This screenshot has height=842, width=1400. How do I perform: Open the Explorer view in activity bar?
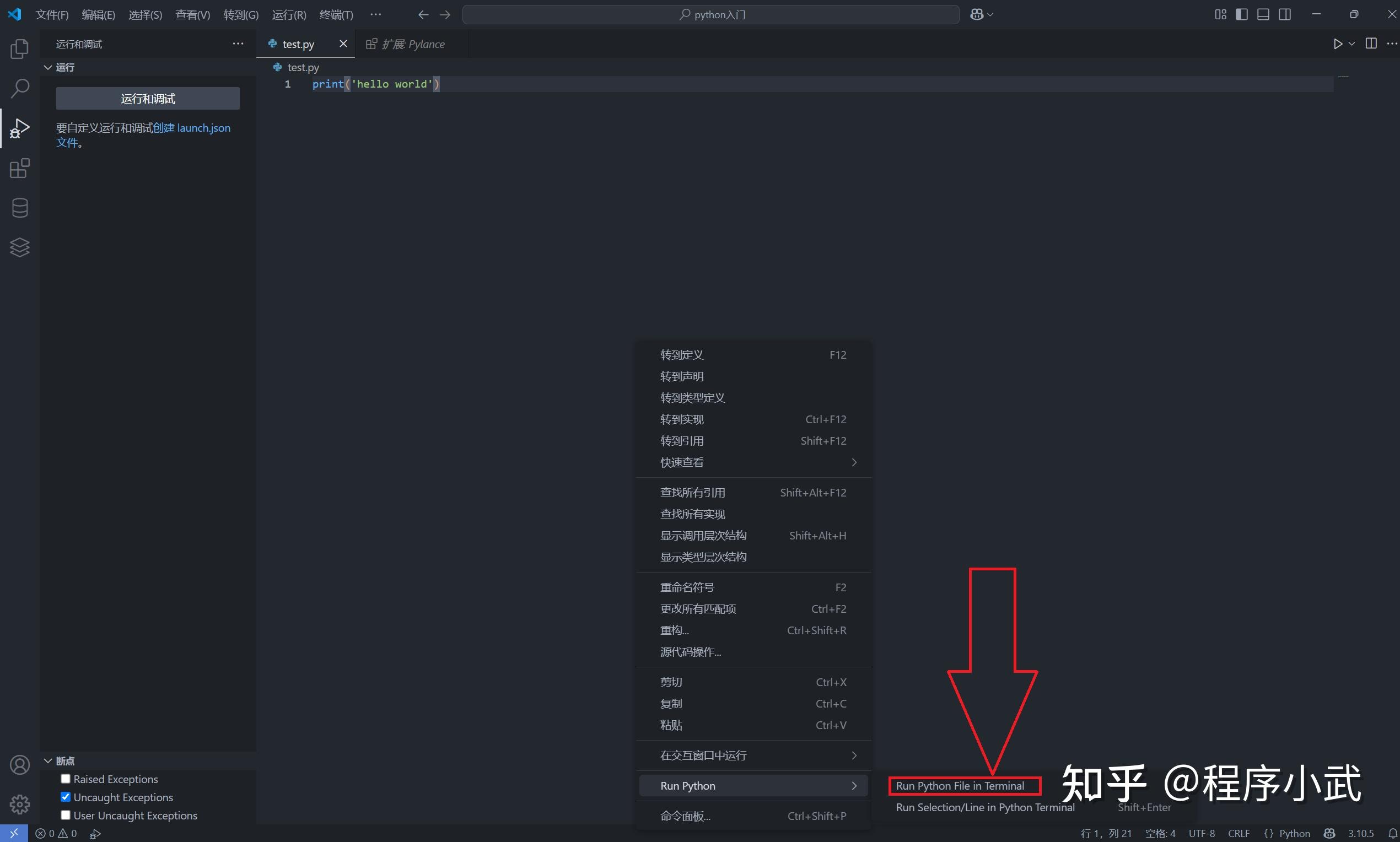pos(19,50)
